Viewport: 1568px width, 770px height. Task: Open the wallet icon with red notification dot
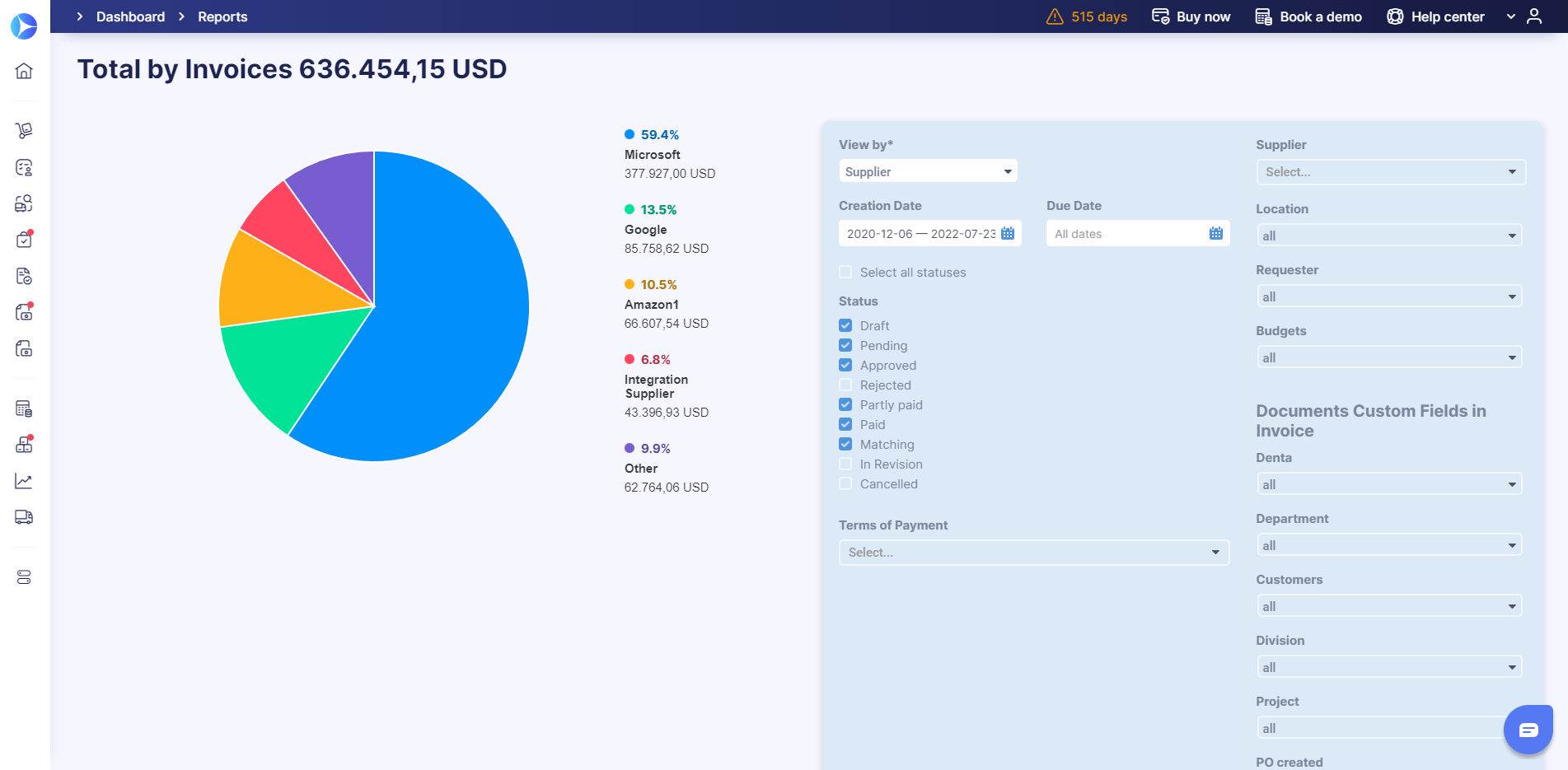click(24, 312)
